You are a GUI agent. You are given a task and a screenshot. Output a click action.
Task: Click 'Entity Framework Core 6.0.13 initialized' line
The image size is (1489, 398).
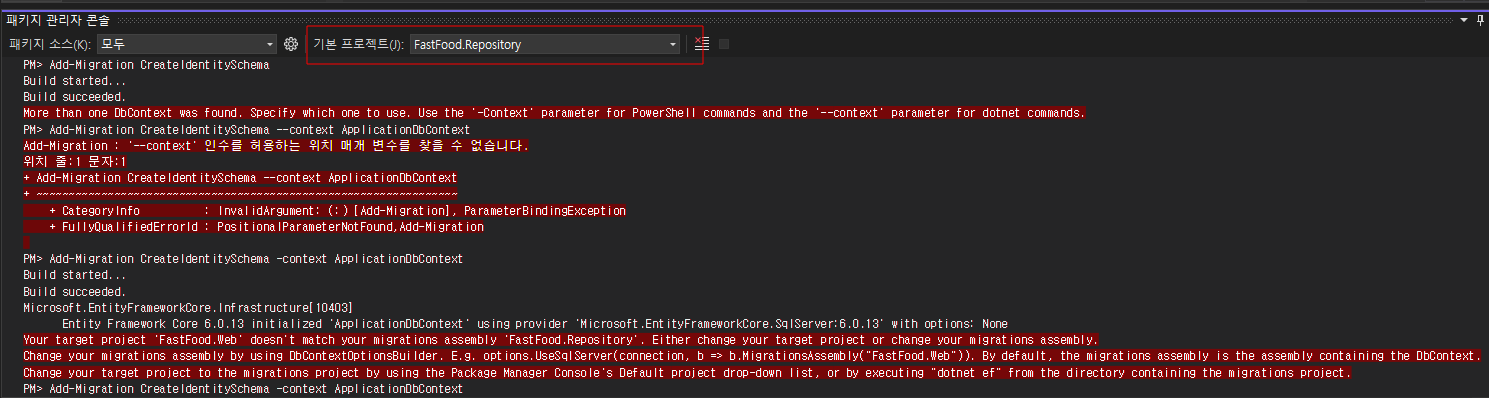point(535,324)
